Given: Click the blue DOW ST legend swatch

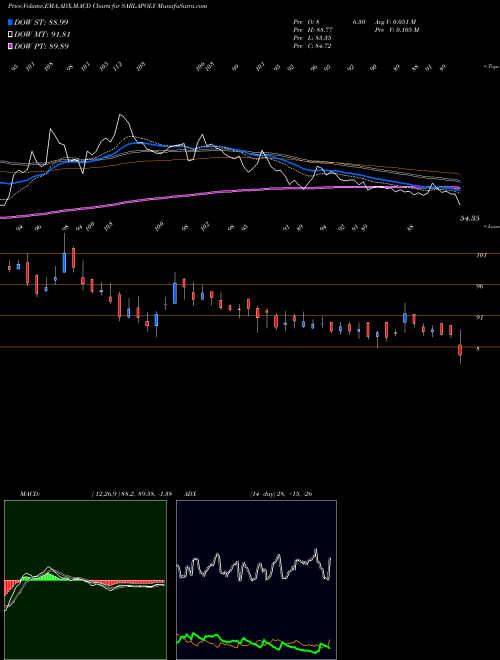Looking at the screenshot, I should pyautogui.click(x=10, y=22).
